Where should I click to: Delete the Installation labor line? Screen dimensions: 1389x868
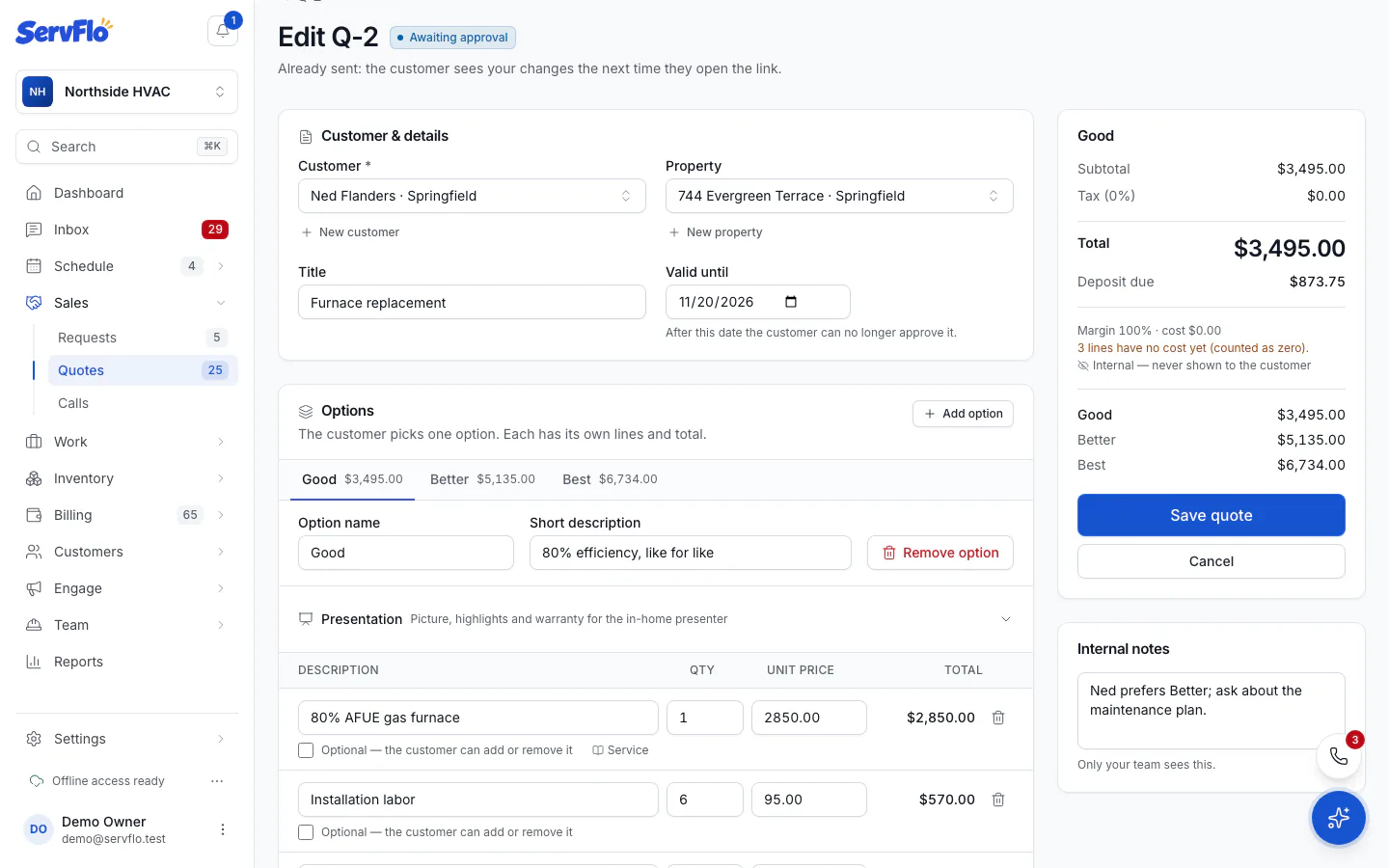tap(998, 800)
